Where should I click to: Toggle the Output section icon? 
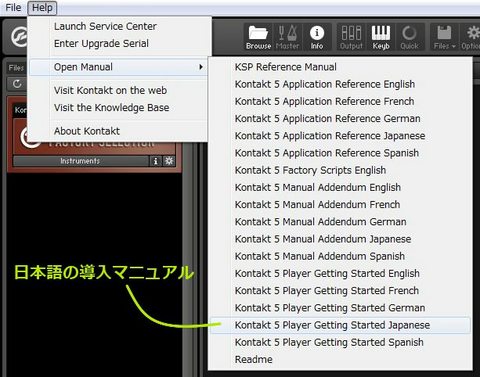351,37
